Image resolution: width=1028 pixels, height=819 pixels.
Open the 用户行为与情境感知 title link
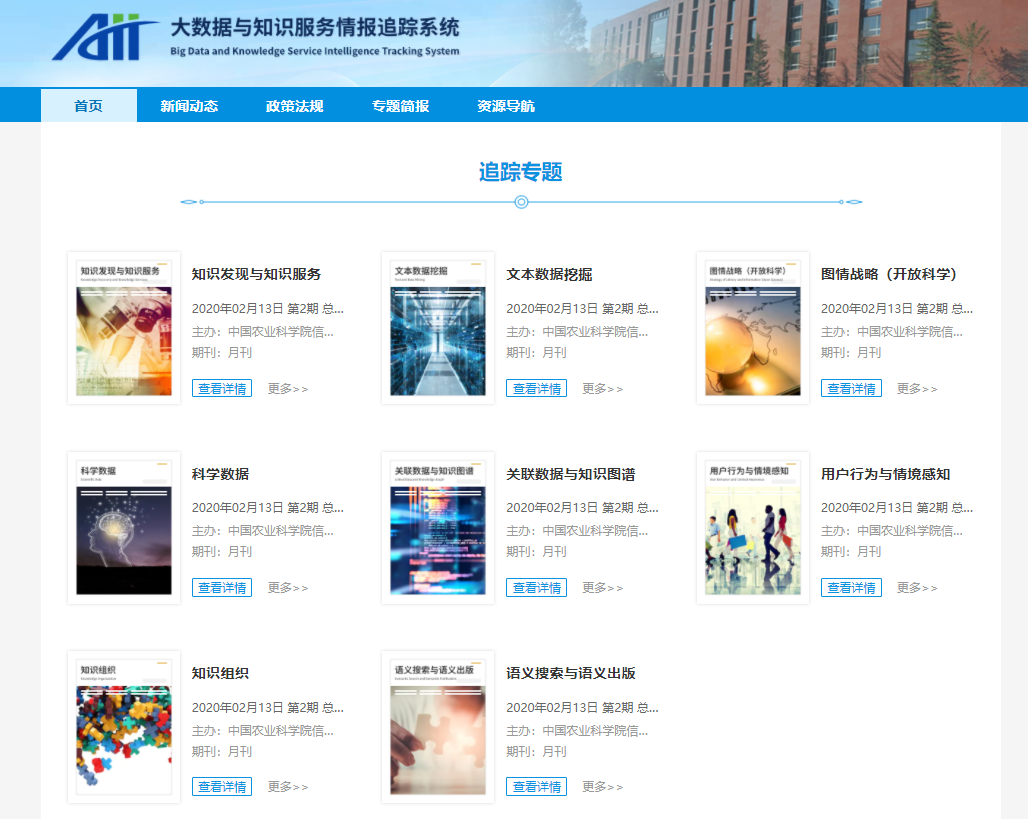point(885,474)
